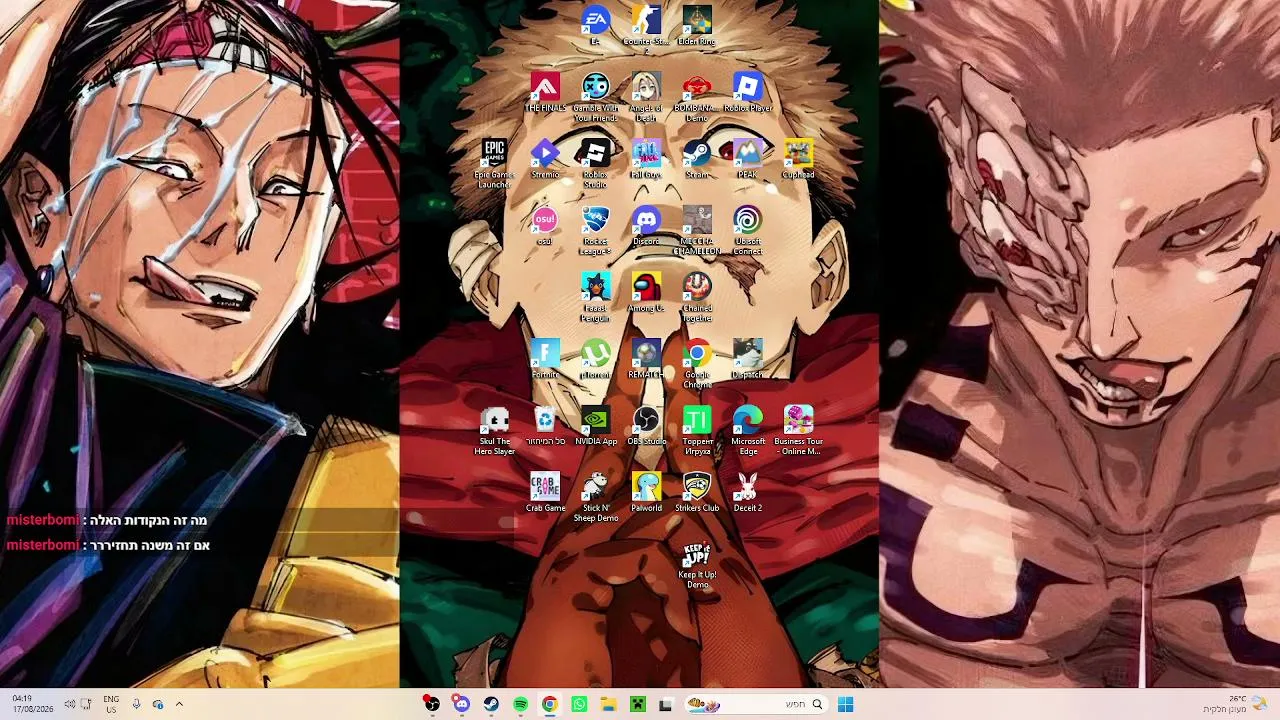Click THE FINALS desktop shortcut
1280x720 pixels.
(x=545, y=92)
